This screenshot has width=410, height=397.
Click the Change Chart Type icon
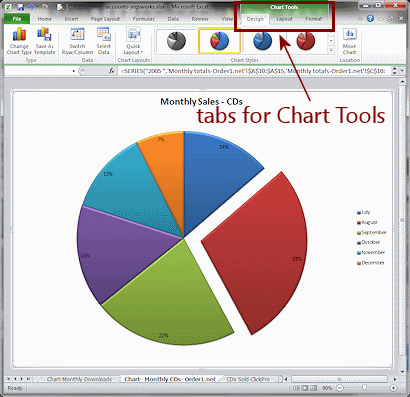[19, 41]
